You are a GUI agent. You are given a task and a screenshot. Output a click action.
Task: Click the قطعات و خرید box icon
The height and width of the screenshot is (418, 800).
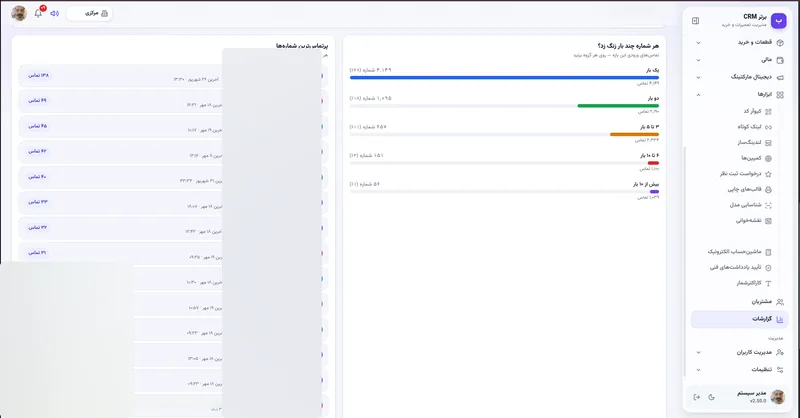pyautogui.click(x=780, y=43)
